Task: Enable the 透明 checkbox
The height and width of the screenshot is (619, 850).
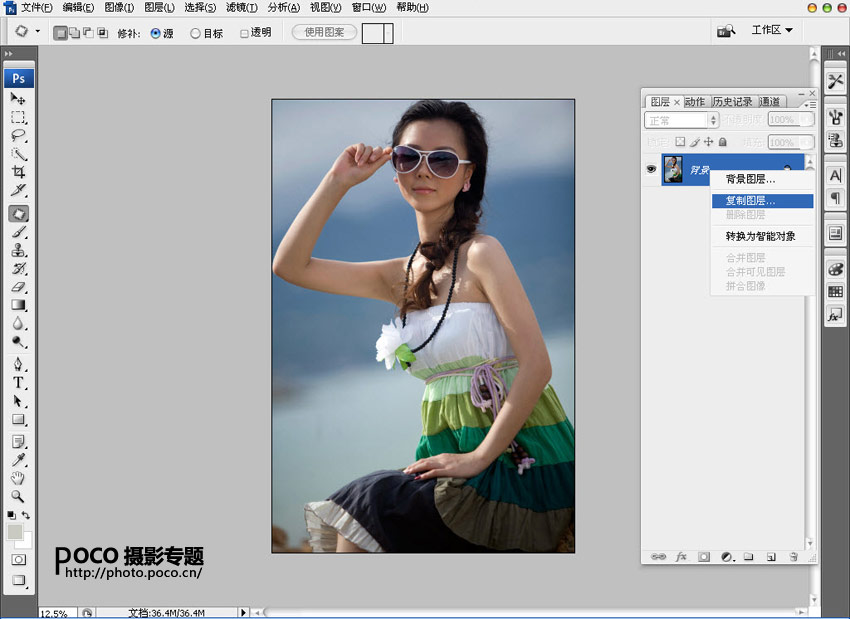Action: coord(245,32)
